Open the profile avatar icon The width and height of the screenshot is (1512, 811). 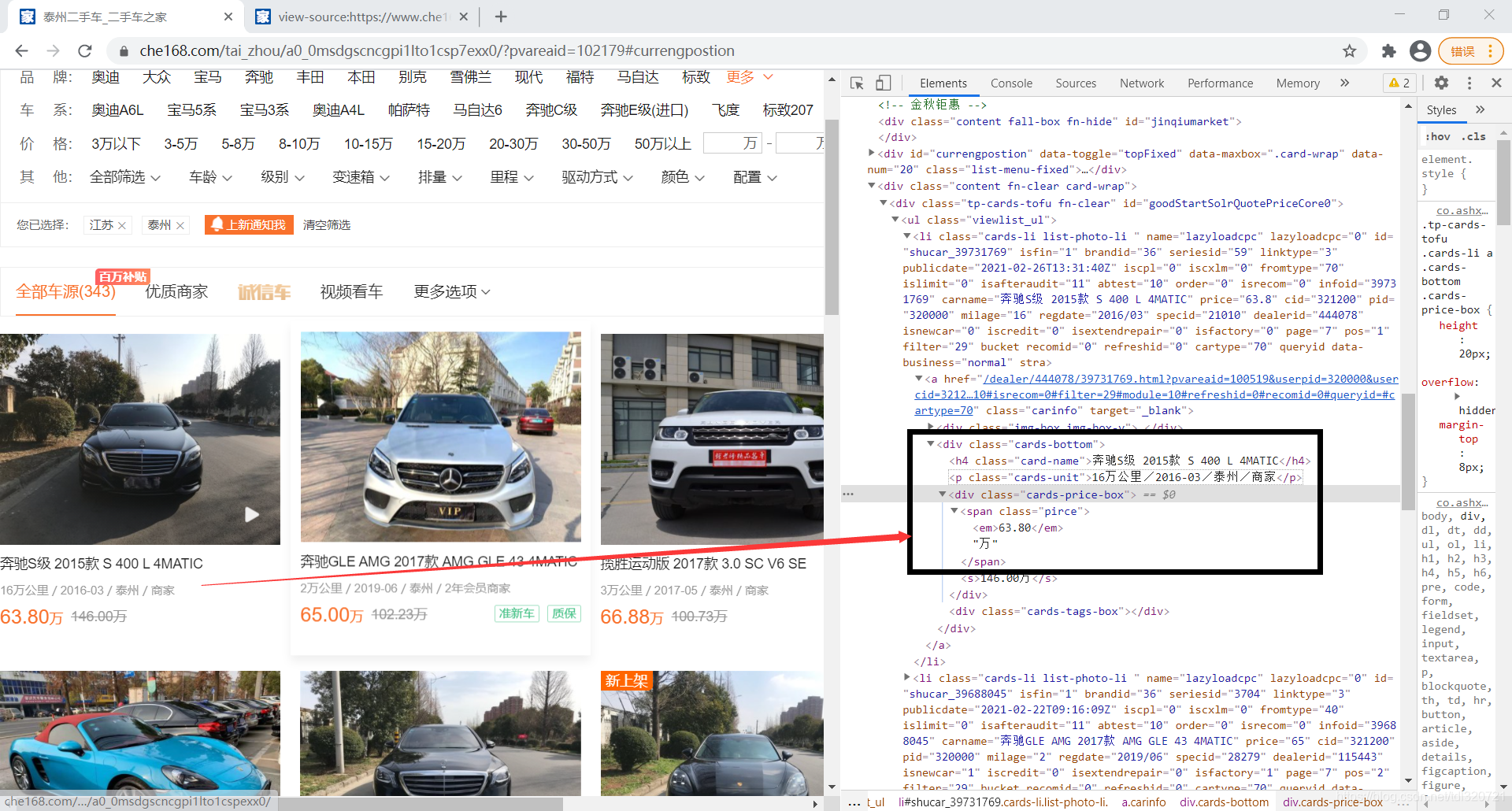tap(1420, 51)
